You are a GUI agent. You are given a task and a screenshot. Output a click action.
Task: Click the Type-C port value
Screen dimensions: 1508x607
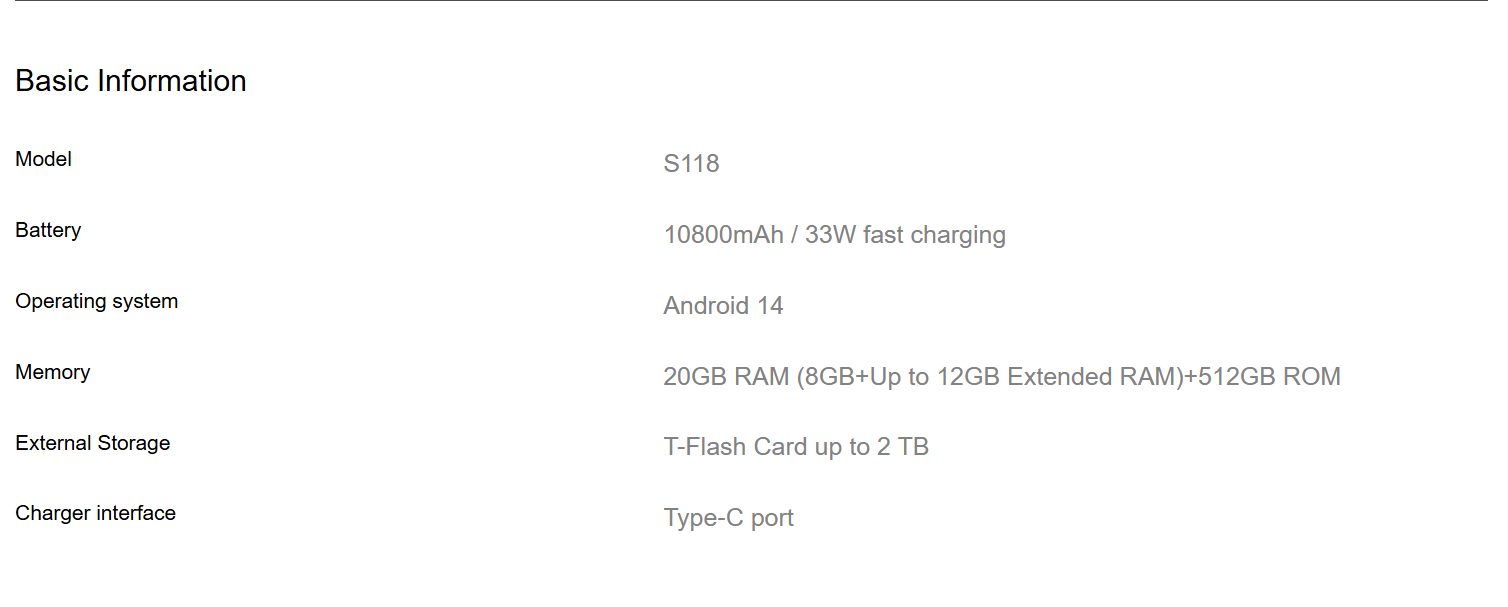tap(729, 519)
